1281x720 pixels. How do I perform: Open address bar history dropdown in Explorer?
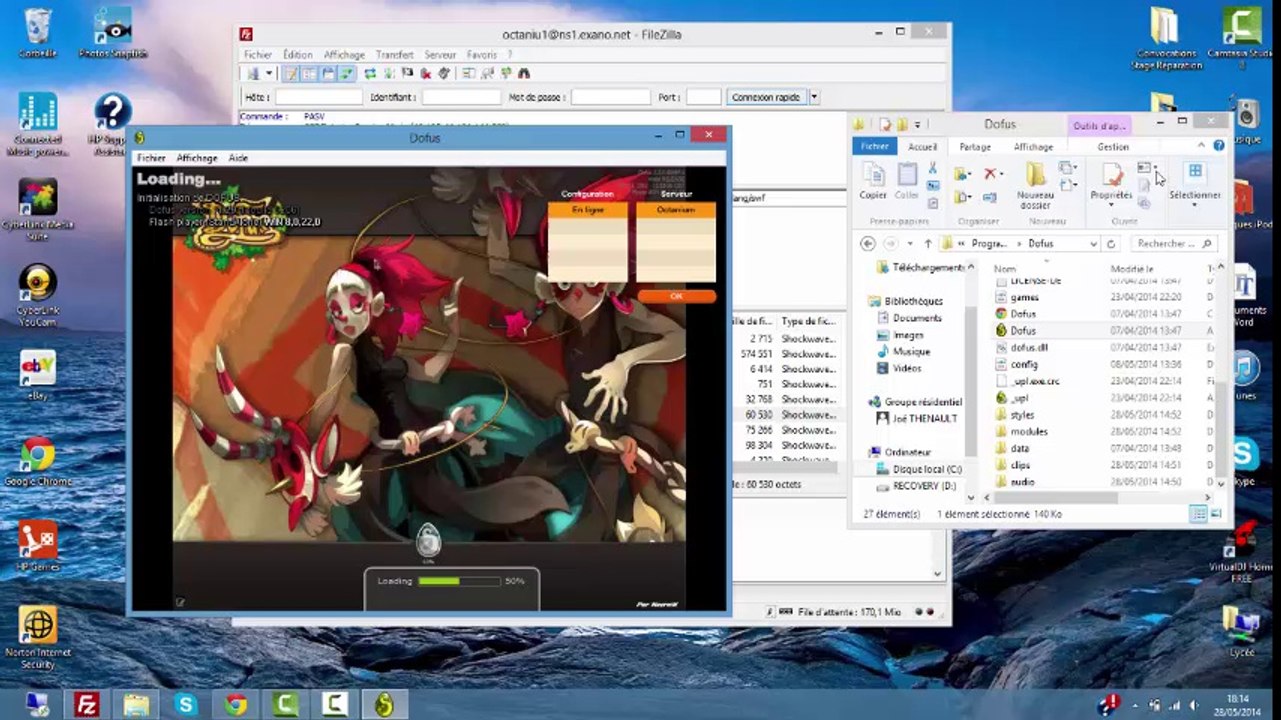coord(1092,243)
